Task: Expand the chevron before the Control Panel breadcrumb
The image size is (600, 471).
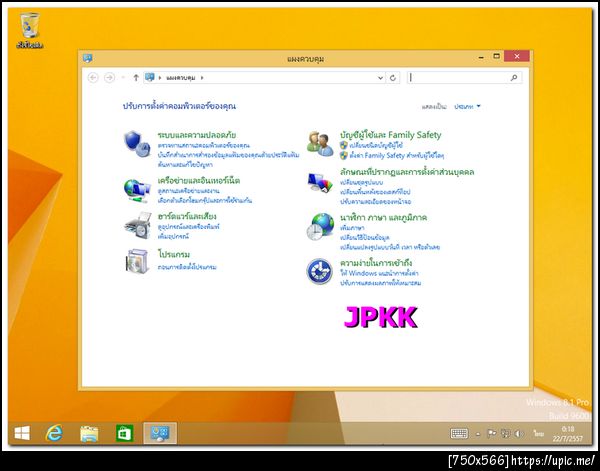Action: pyautogui.click(x=160, y=78)
